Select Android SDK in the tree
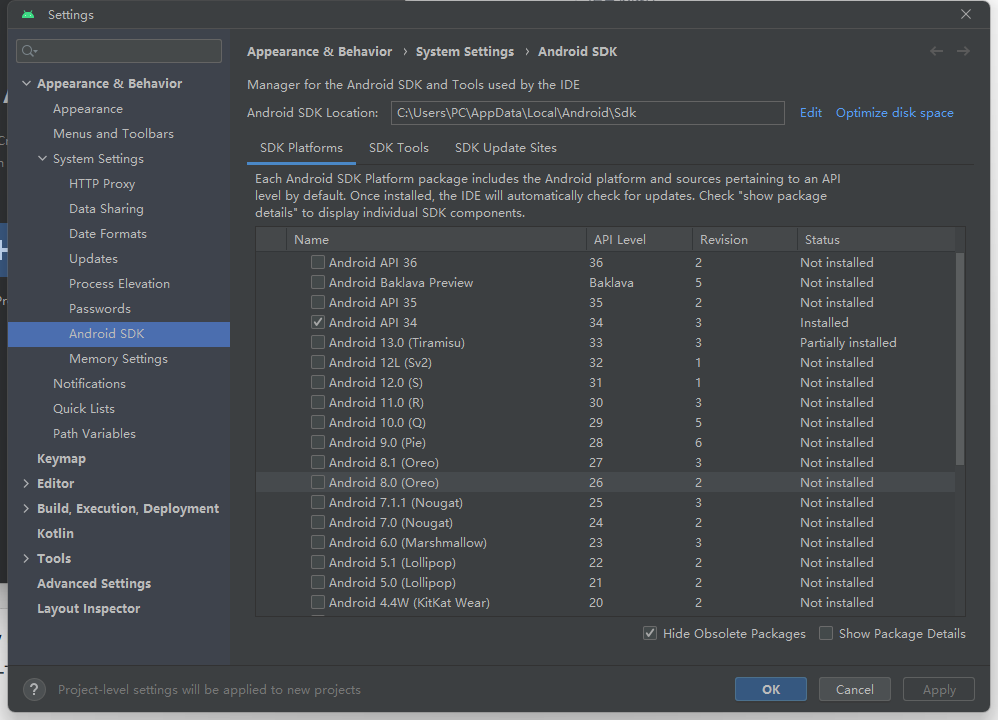The image size is (998, 720). point(119,334)
